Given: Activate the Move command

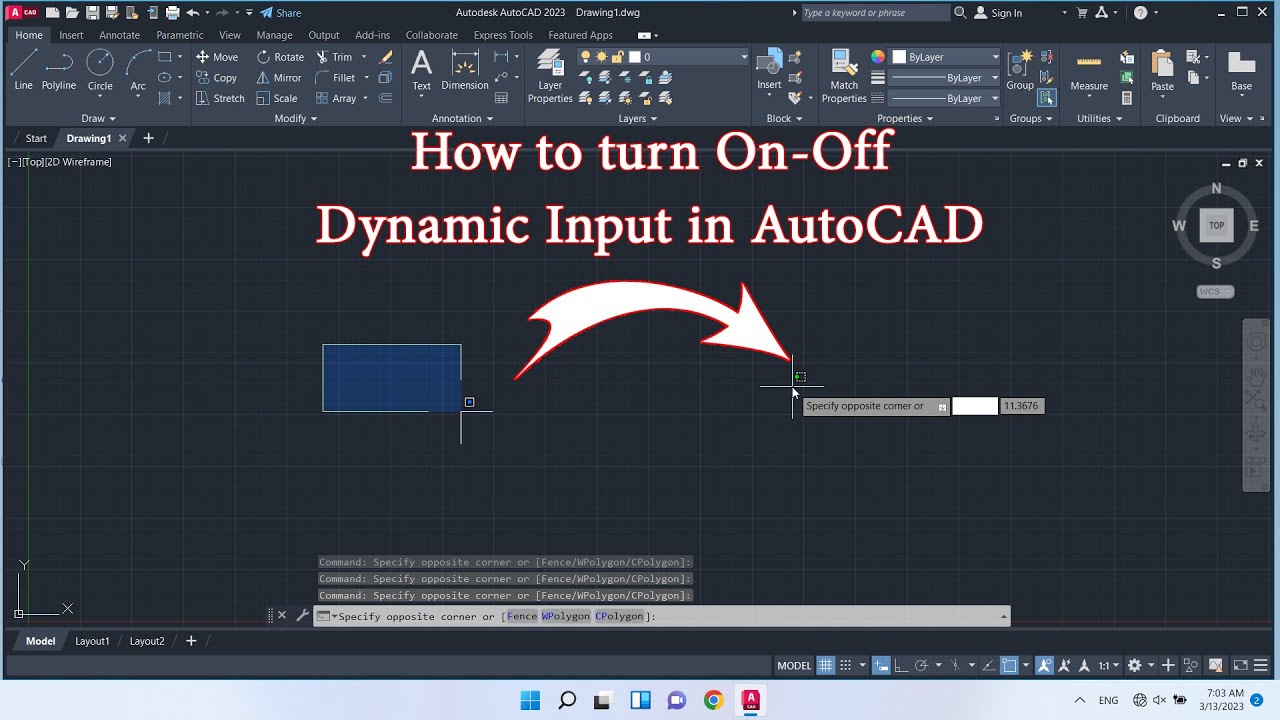Looking at the screenshot, I should (217, 57).
